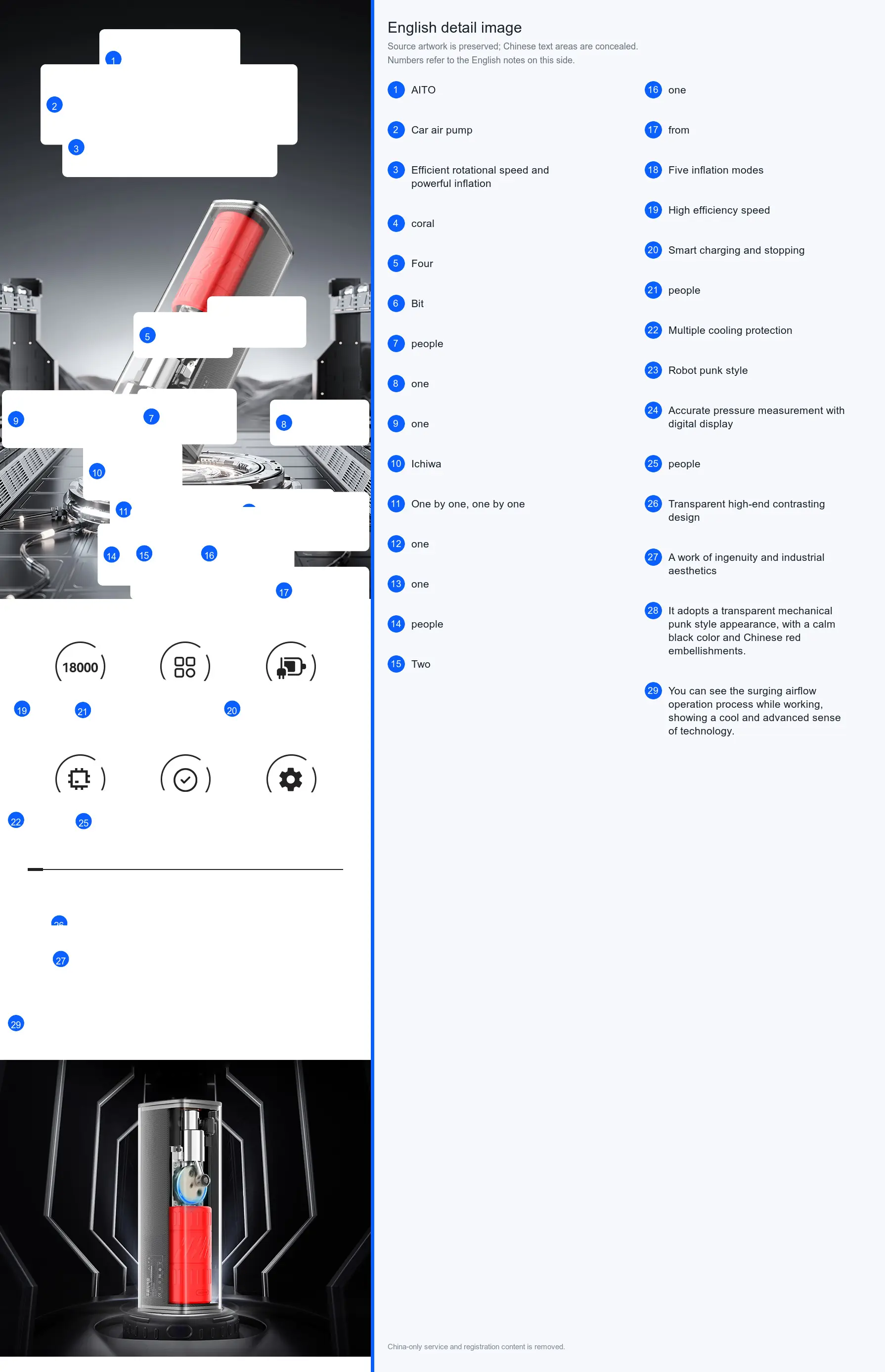Select "High efficiency speed"
Viewport: 885px width, 1372px height.
(x=719, y=210)
